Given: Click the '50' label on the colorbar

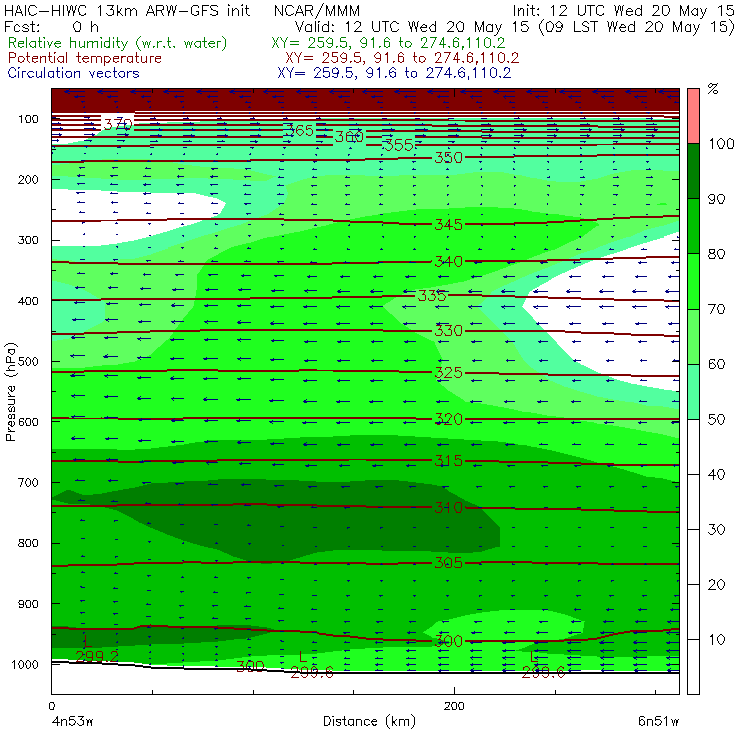Looking at the screenshot, I should point(716,420).
